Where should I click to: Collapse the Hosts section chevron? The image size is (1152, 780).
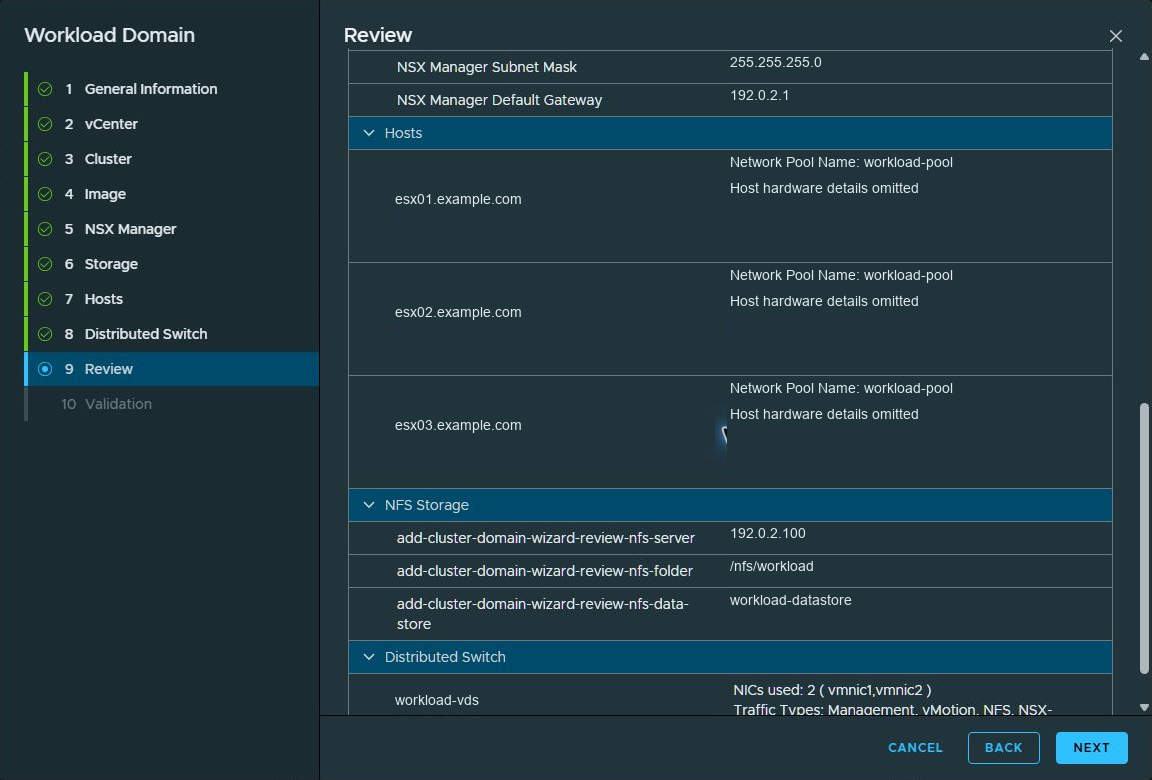tap(369, 133)
